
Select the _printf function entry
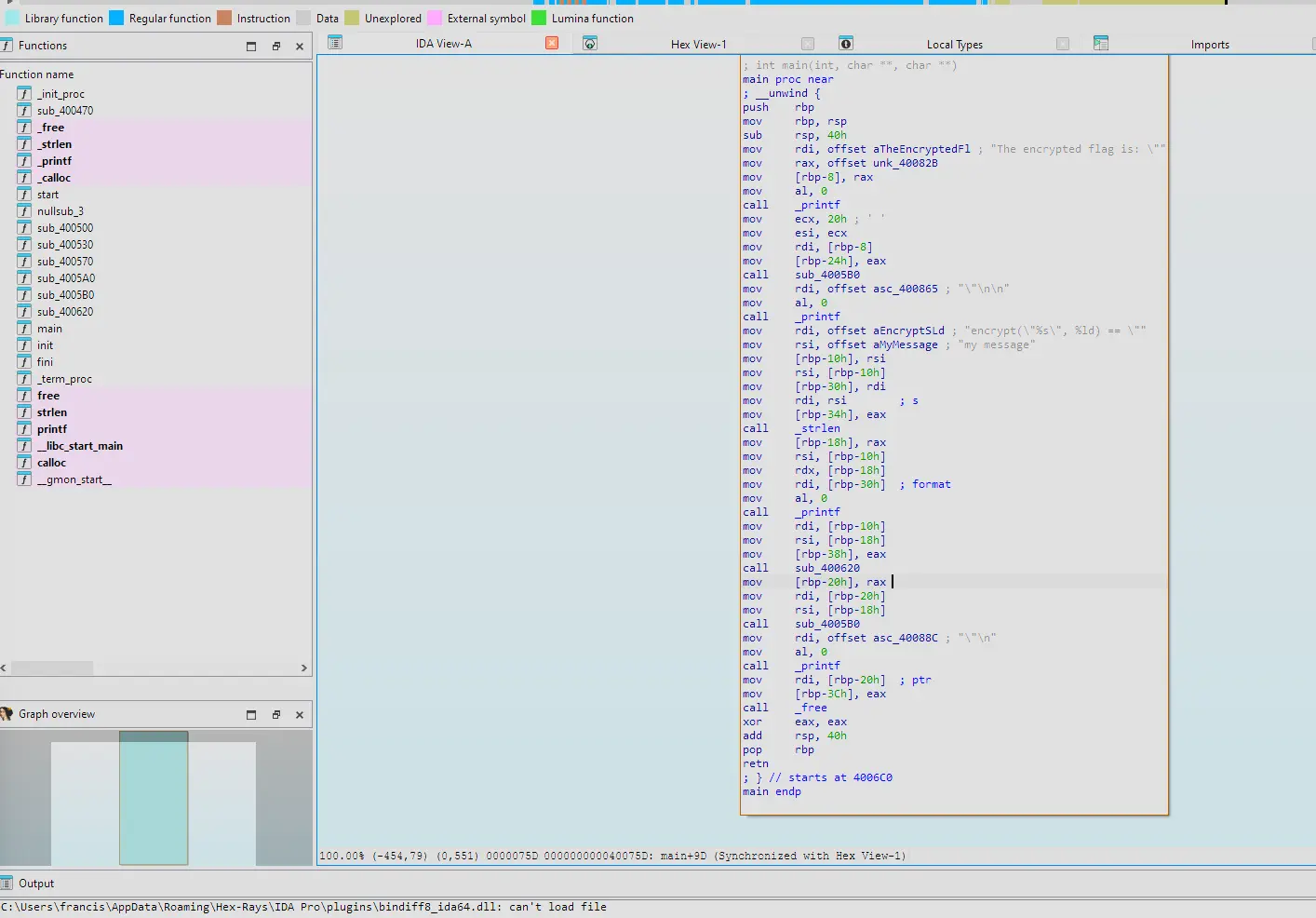tap(55, 161)
